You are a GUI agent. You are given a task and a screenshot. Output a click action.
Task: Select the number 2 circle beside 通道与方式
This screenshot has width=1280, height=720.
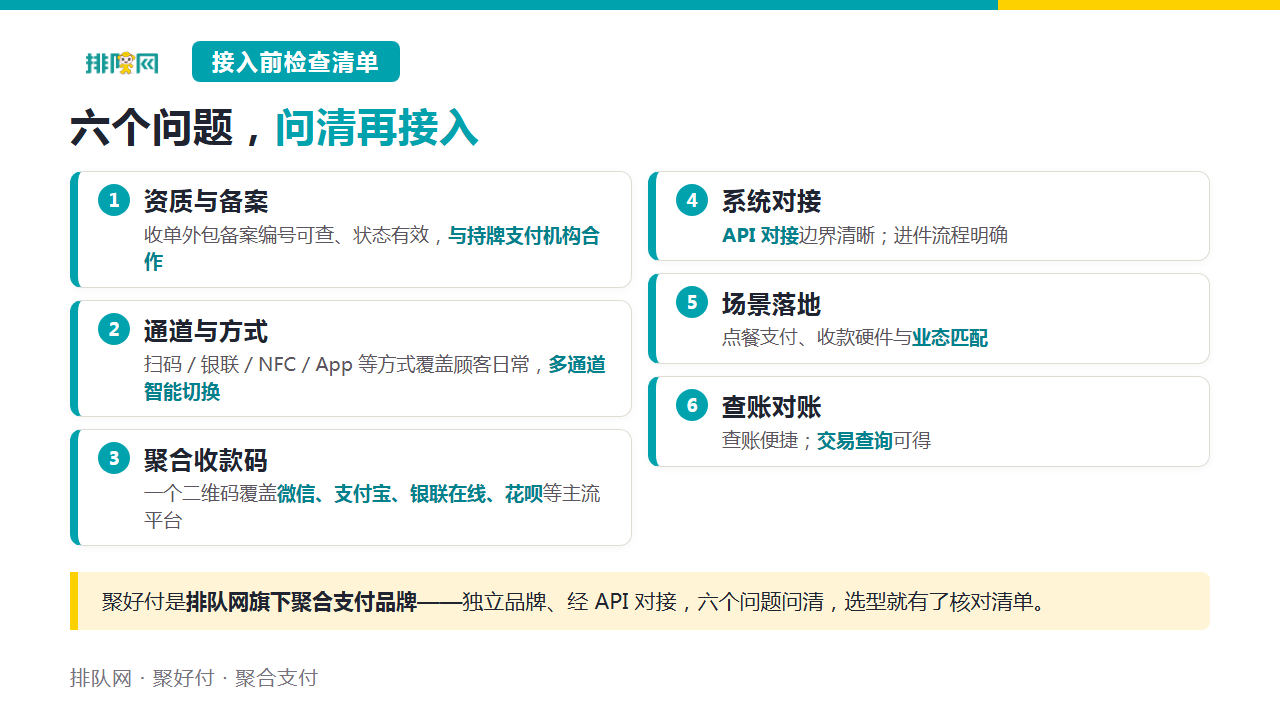point(114,329)
